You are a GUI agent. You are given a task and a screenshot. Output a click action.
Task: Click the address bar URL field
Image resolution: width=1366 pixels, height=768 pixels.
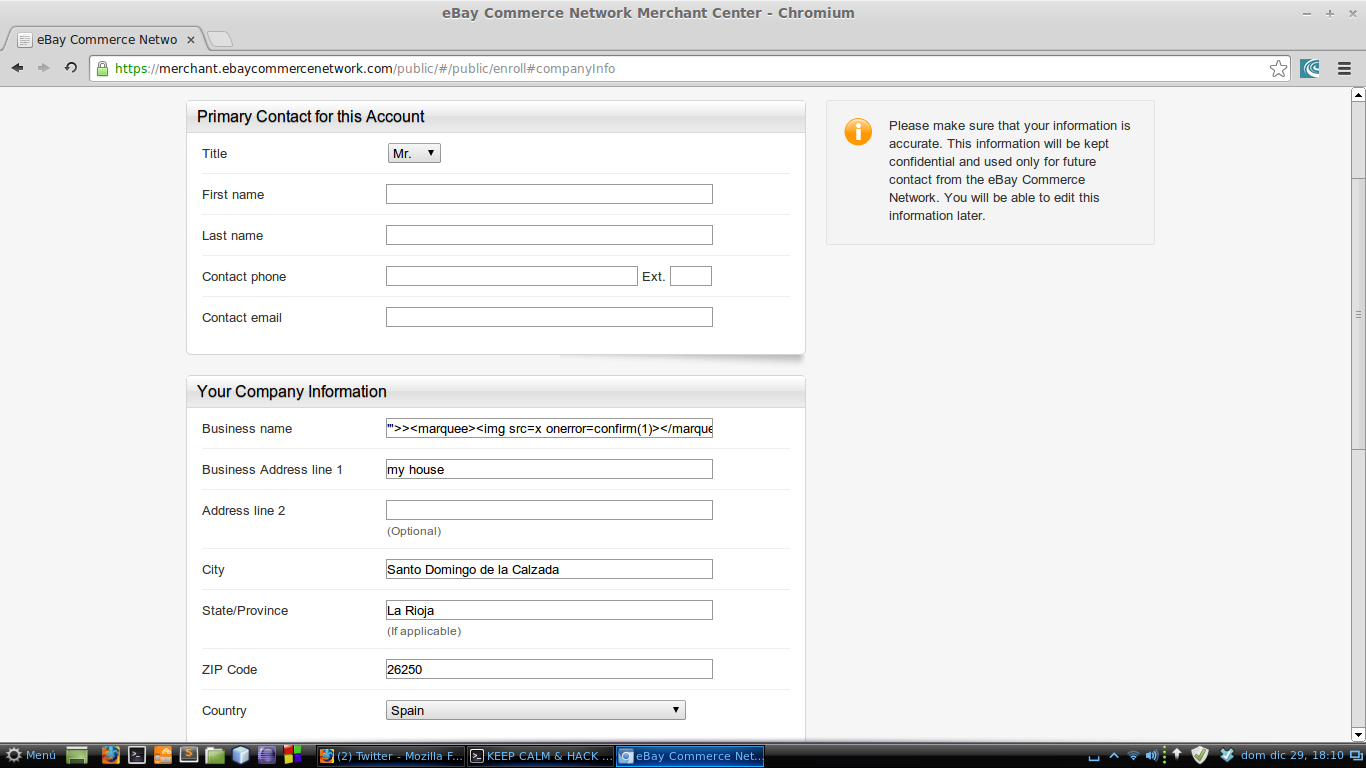(x=690, y=68)
